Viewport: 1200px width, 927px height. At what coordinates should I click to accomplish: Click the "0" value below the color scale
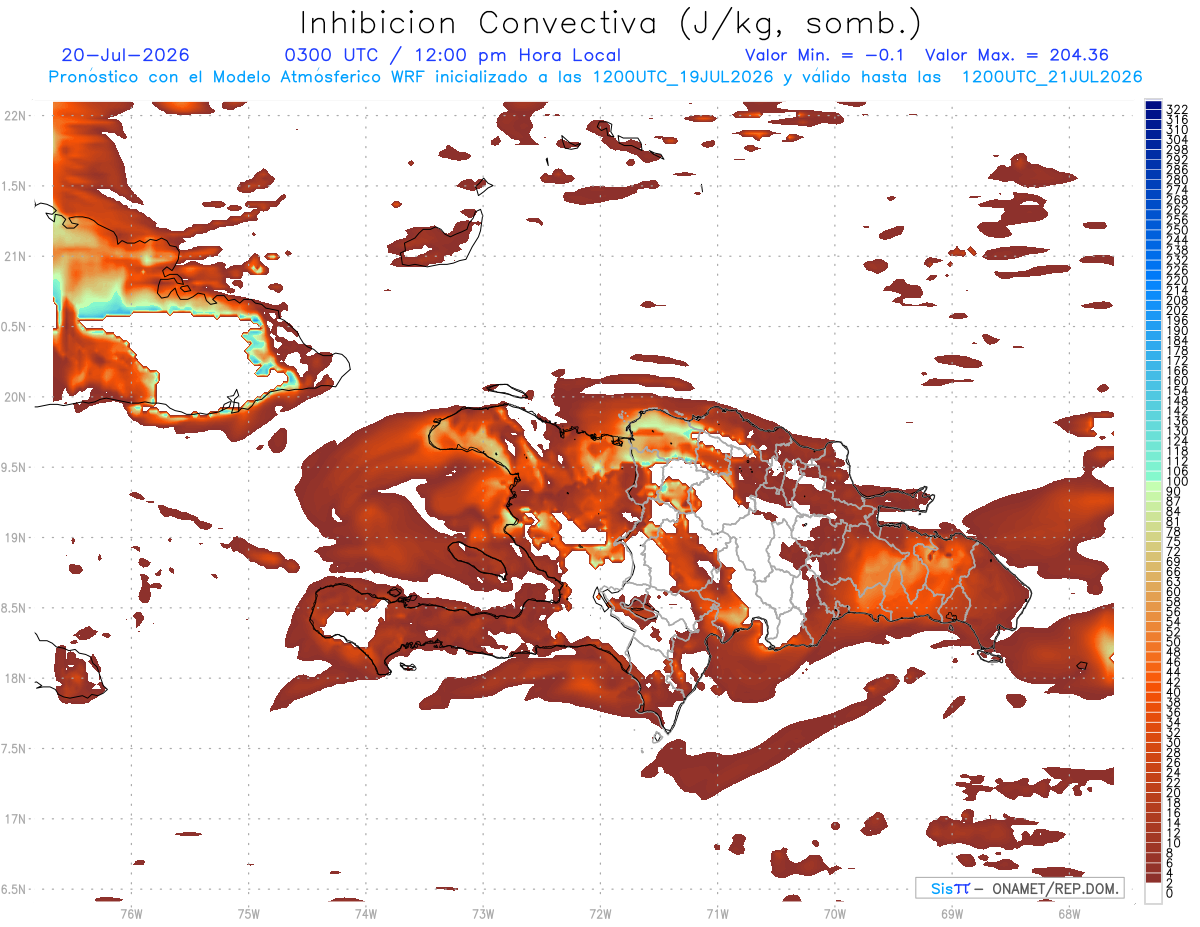(1170, 892)
